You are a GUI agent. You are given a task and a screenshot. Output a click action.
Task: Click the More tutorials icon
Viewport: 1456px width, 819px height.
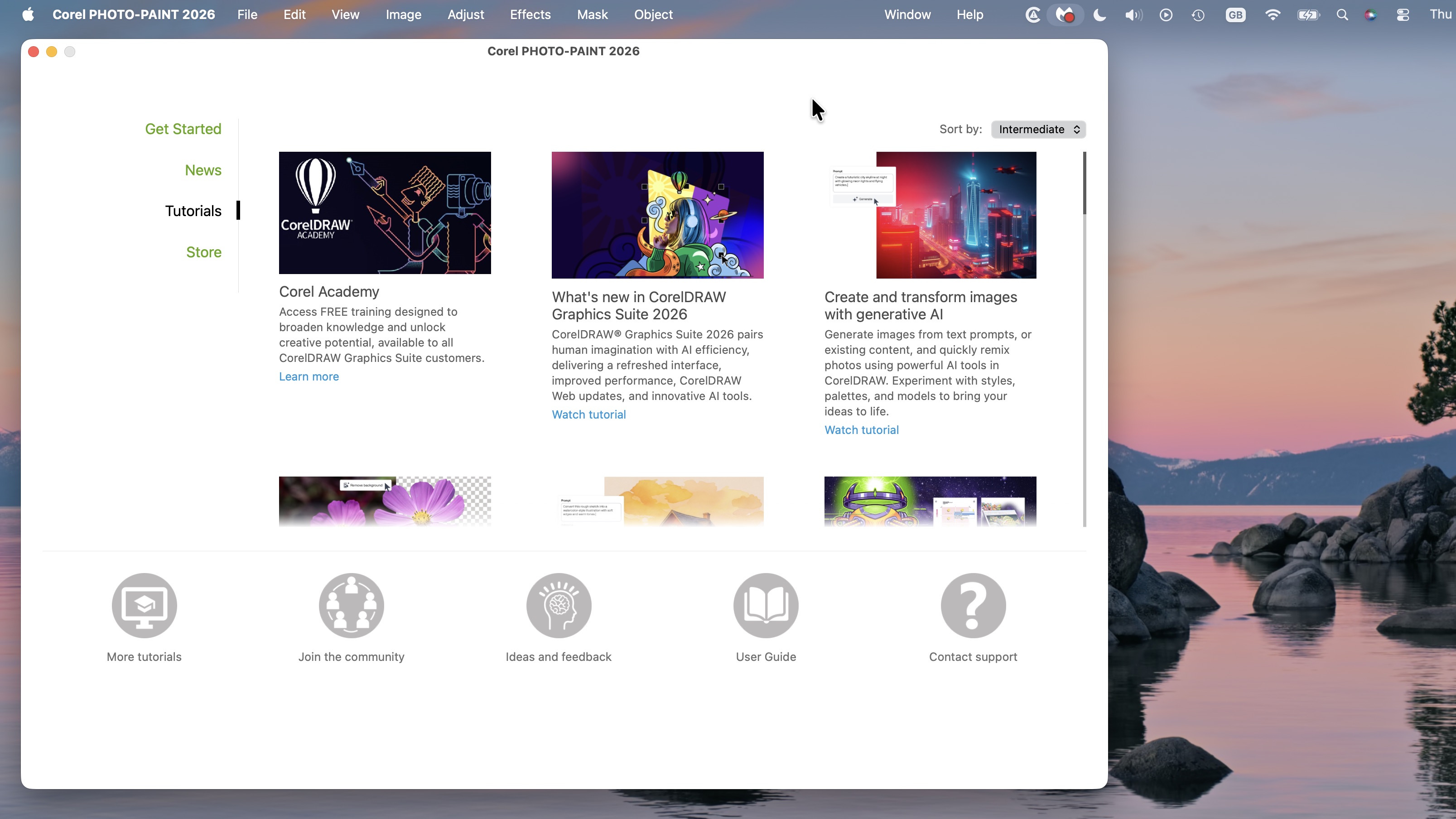[144, 605]
